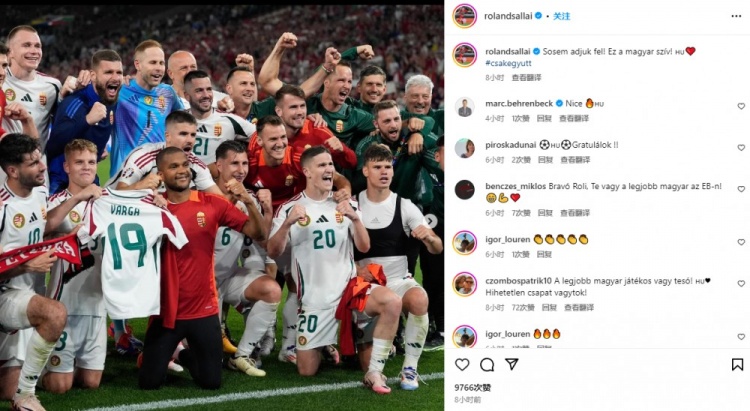The image size is (750, 411).
Task: Follow rolandsallai using 关注 link
Action: tap(562, 16)
